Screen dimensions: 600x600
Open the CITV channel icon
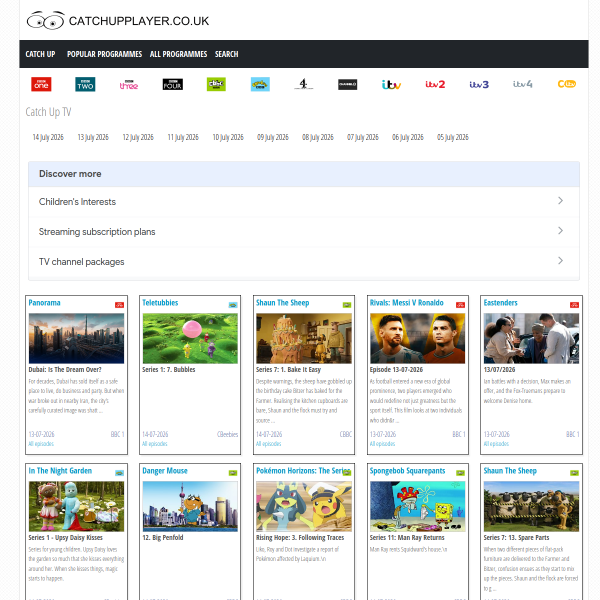pyautogui.click(x=566, y=84)
